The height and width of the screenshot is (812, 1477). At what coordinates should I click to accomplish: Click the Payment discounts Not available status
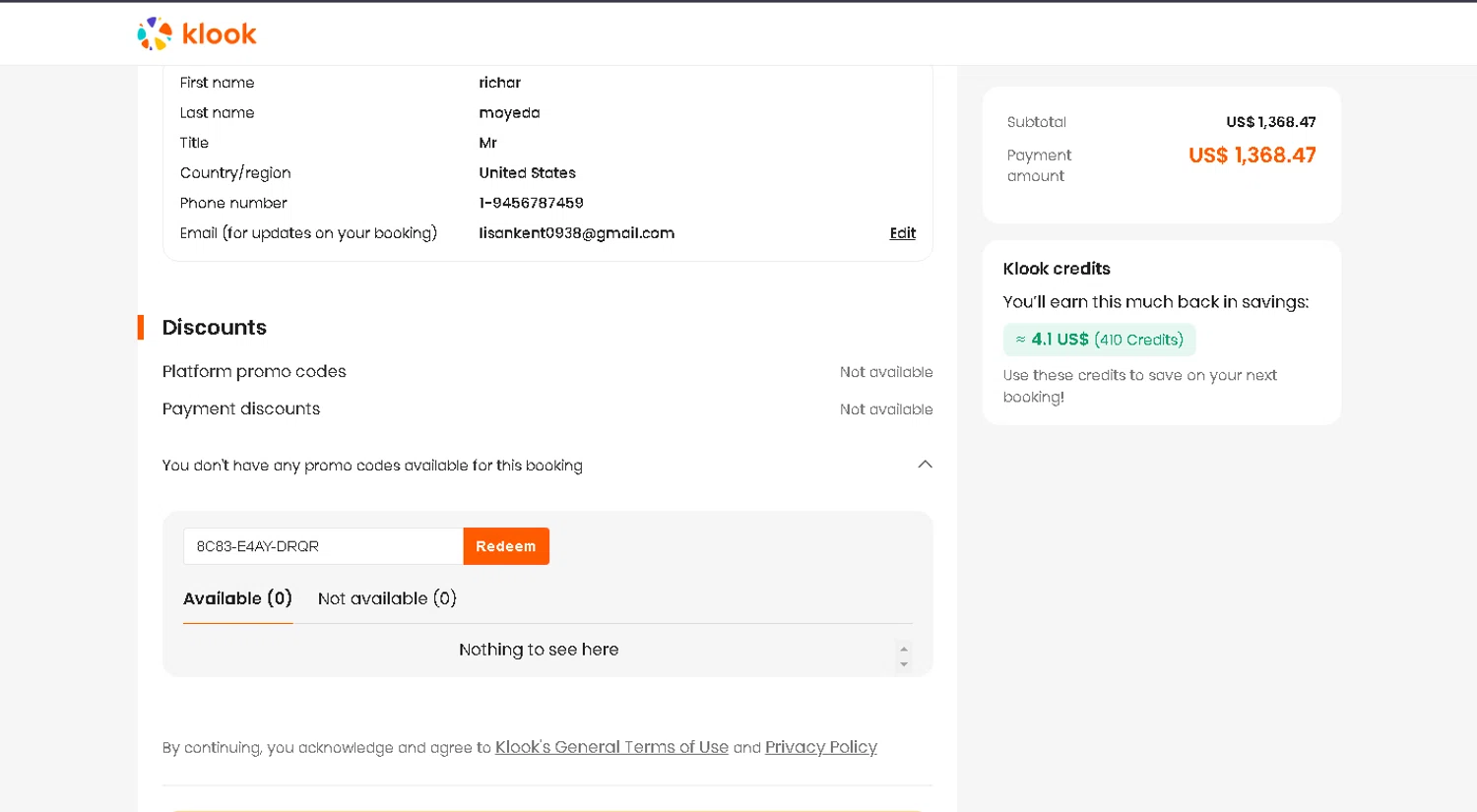pyautogui.click(x=885, y=409)
